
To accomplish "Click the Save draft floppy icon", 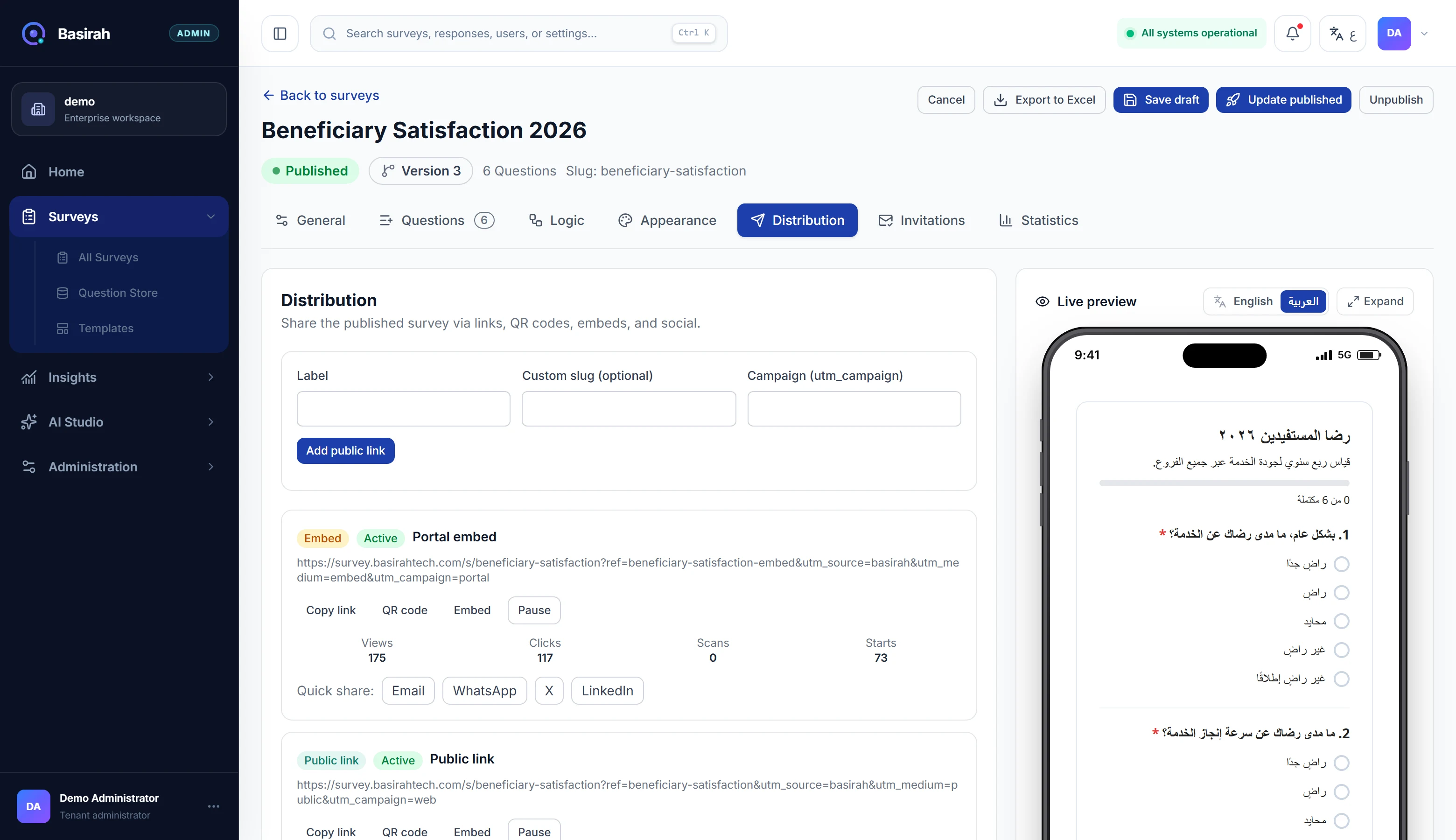I will coord(1130,100).
